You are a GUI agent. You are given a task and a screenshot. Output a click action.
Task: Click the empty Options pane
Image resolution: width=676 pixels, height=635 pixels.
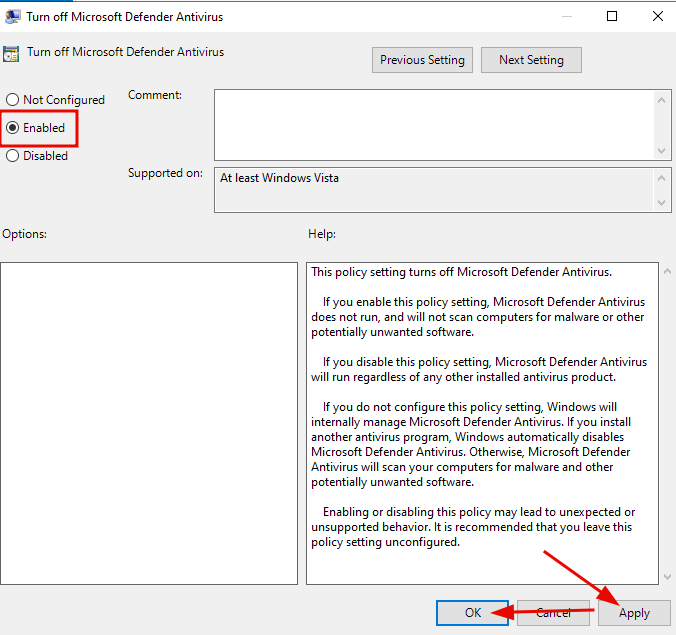coord(149,423)
